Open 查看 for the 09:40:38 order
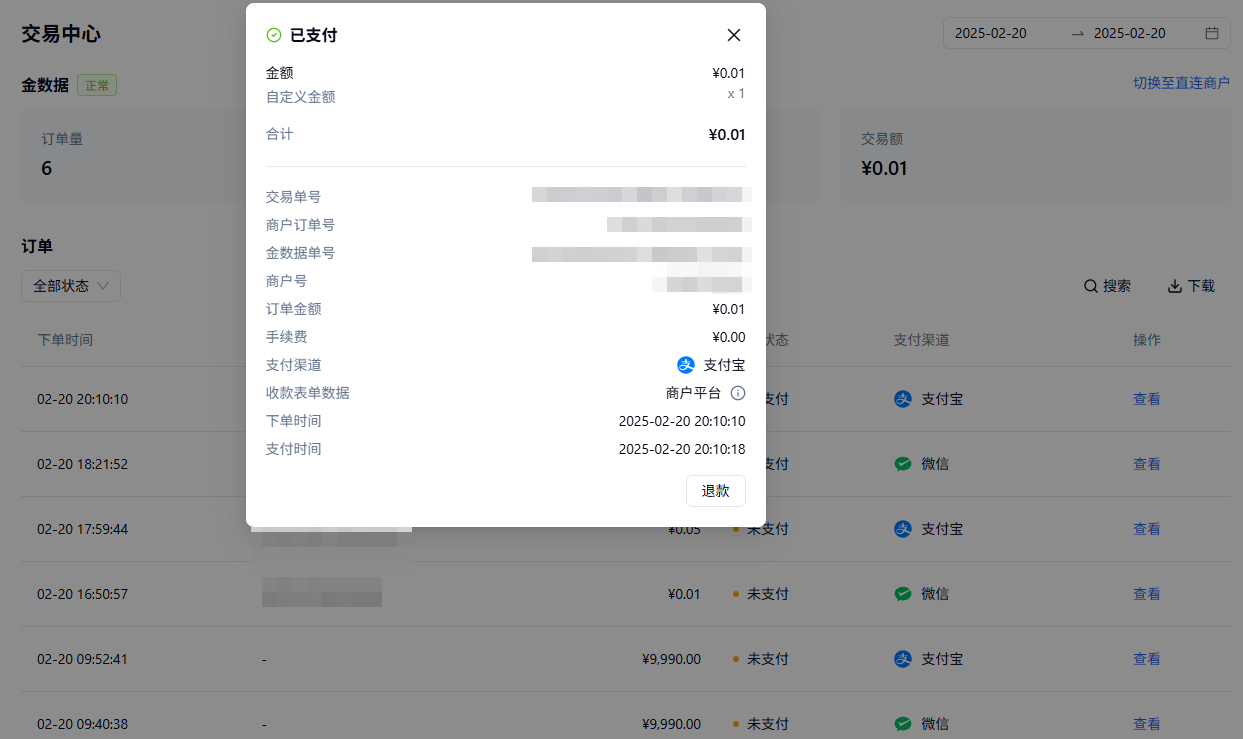Viewport: 1243px width, 739px height. [1146, 724]
